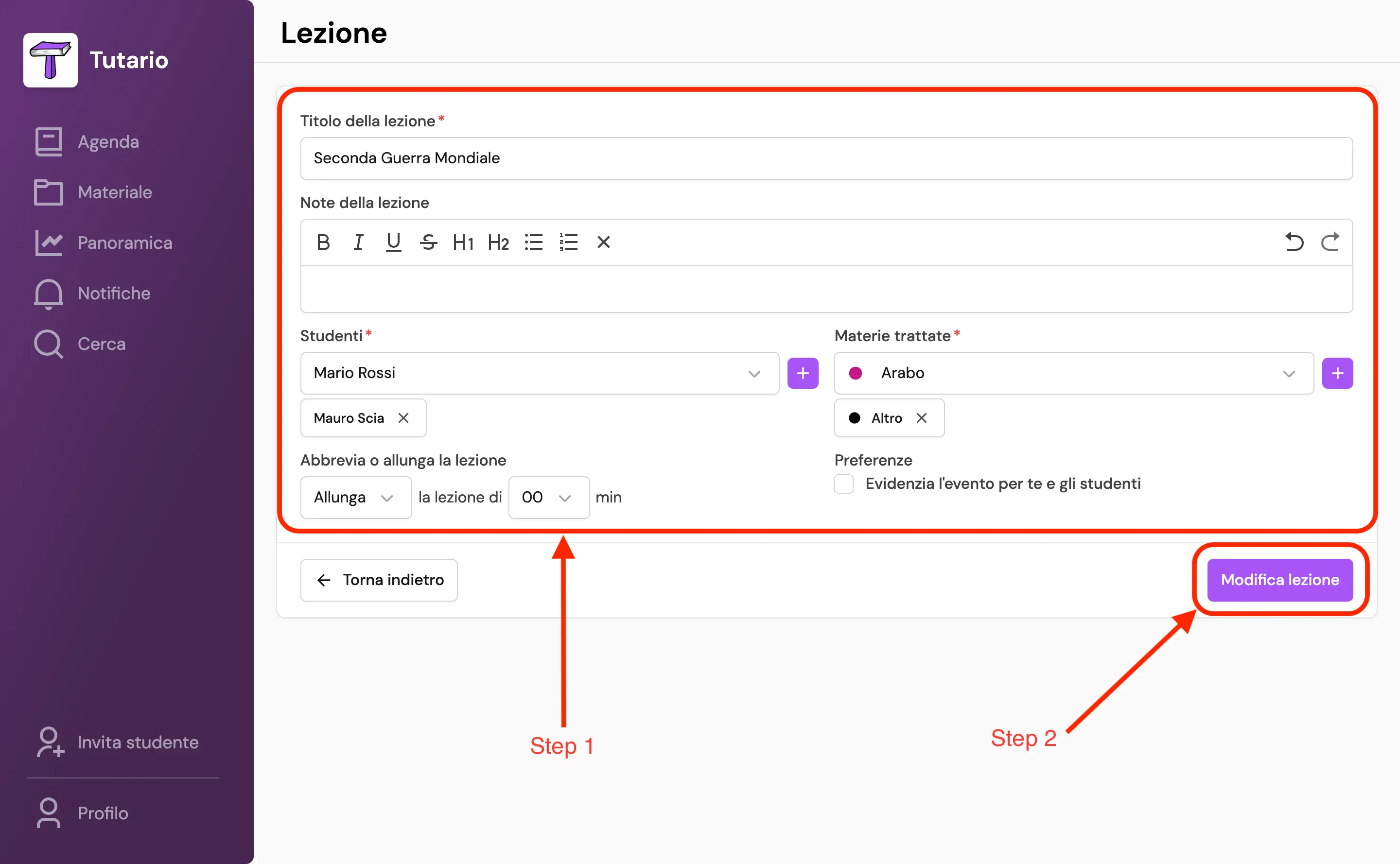Open Agenda in the sidebar
This screenshot has height=864, width=1400.
pos(108,142)
